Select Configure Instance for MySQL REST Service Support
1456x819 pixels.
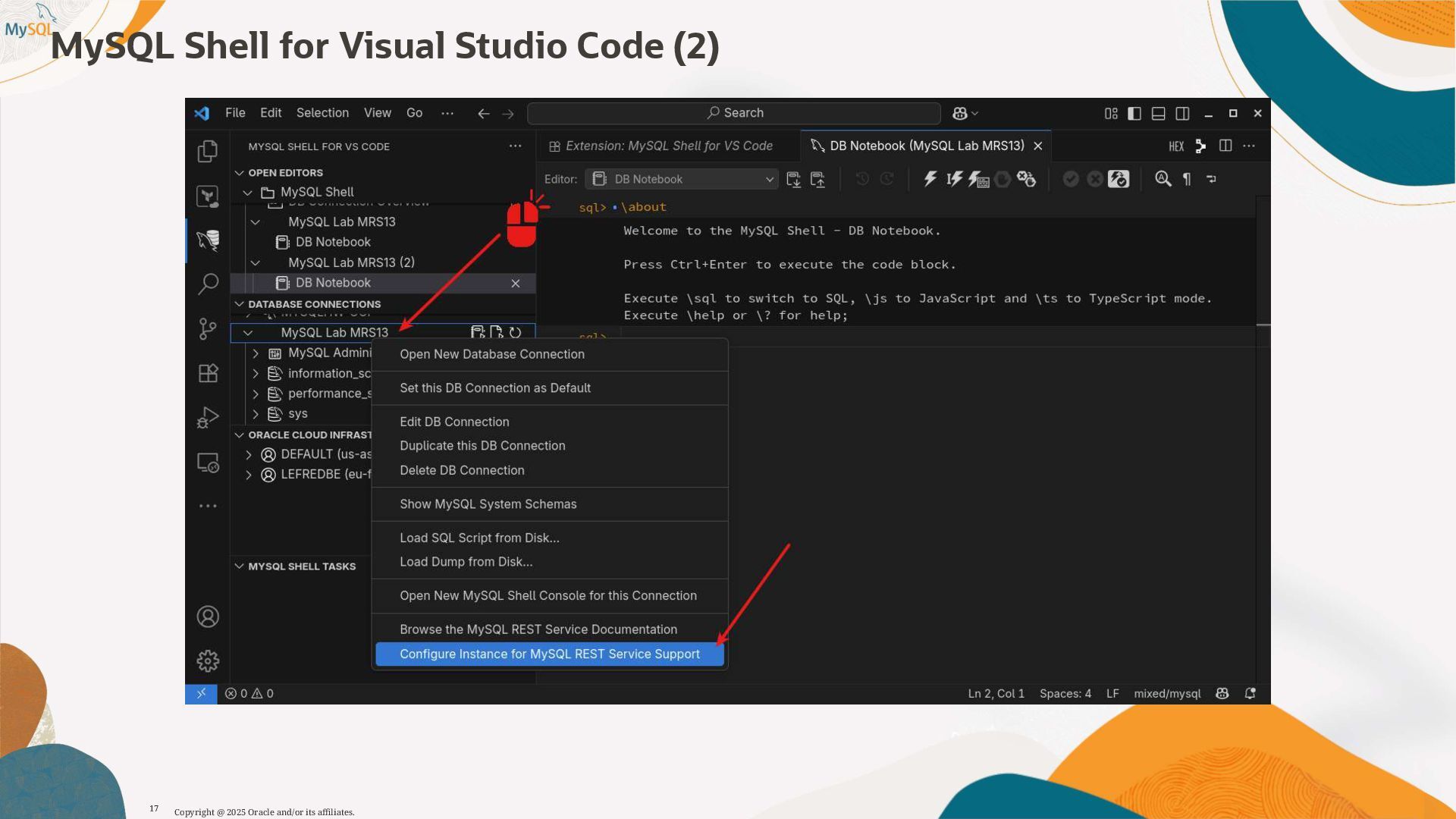pyautogui.click(x=550, y=654)
